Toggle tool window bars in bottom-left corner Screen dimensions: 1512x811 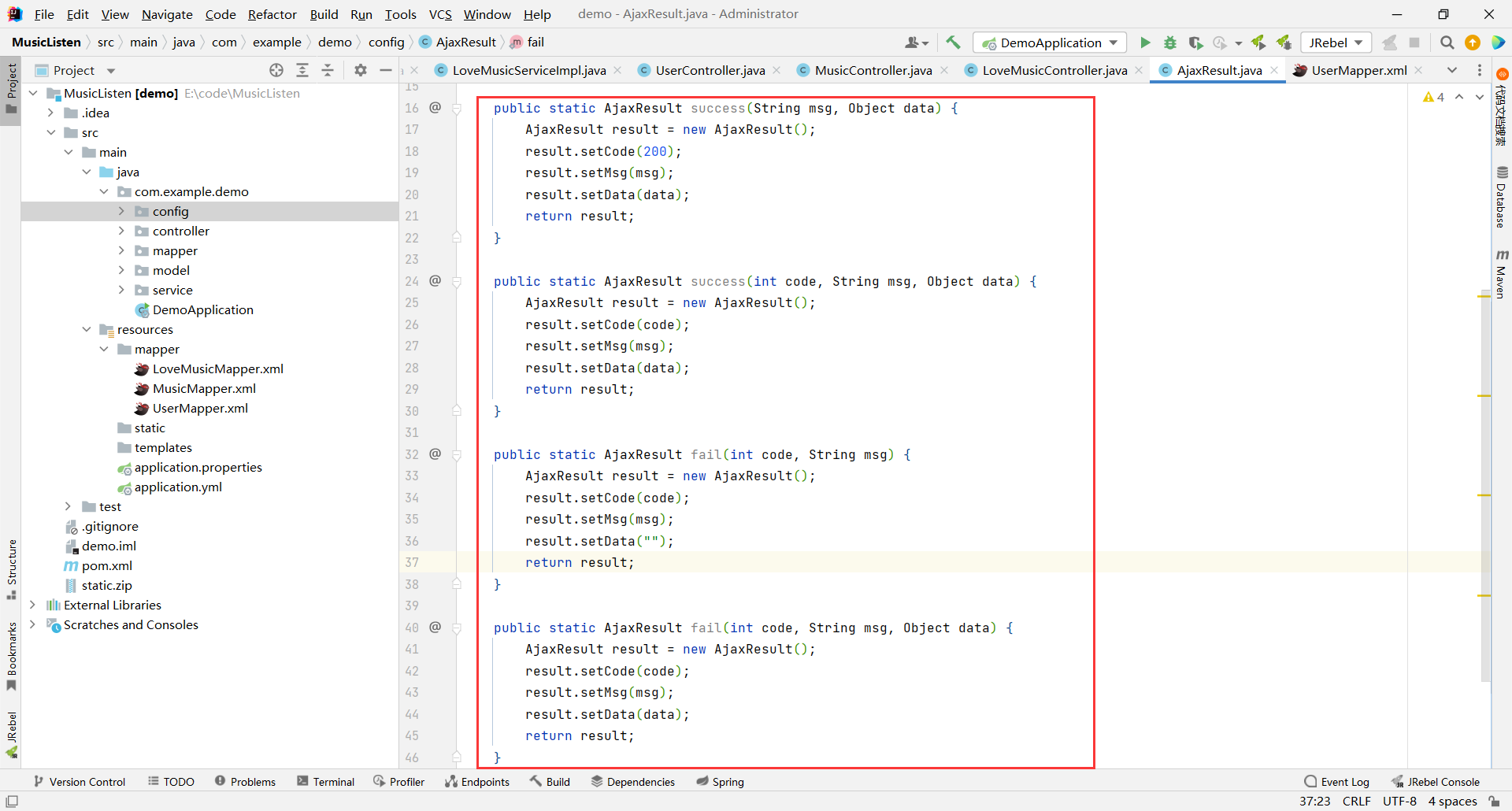(12, 802)
